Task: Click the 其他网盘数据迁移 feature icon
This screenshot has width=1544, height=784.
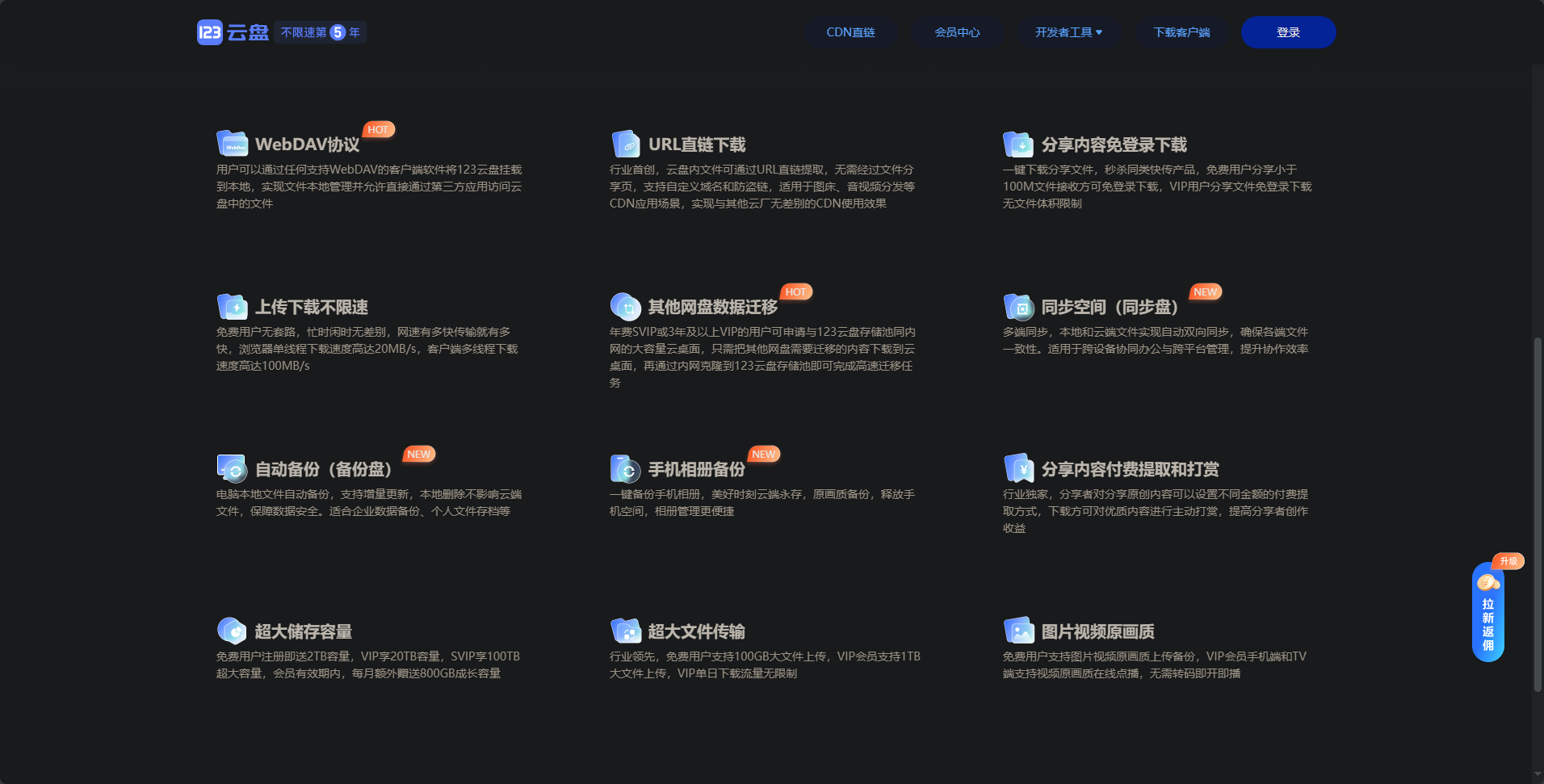Action: (626, 307)
